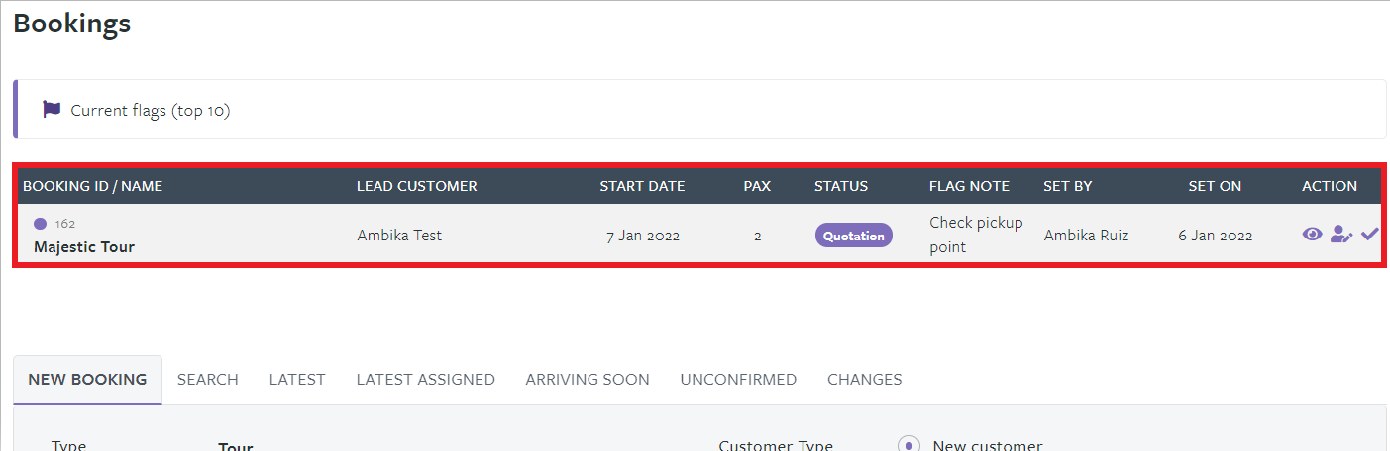
Task: Click the FLAG NOTE column header
Action: tap(970, 186)
